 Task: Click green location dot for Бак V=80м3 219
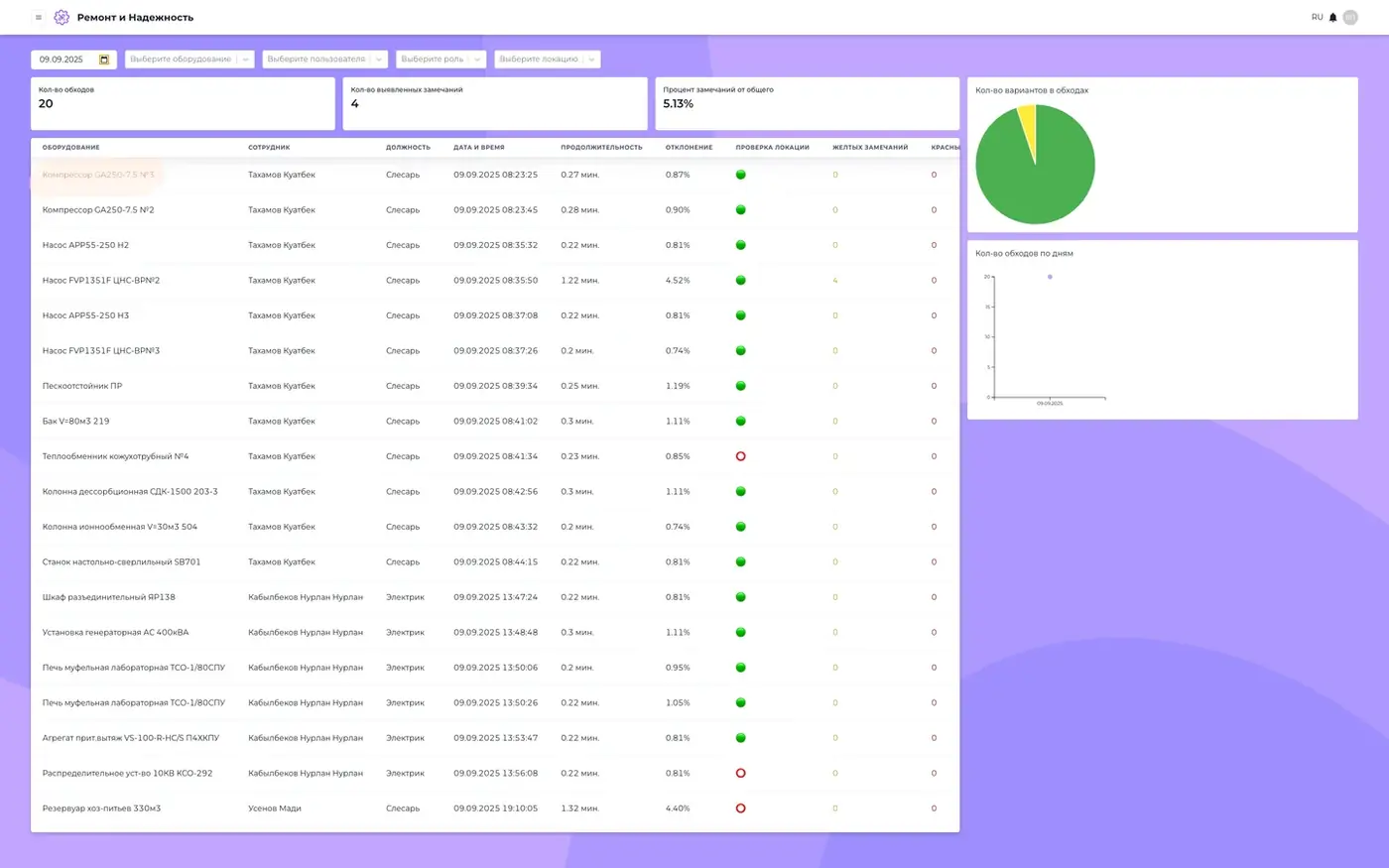coord(740,422)
